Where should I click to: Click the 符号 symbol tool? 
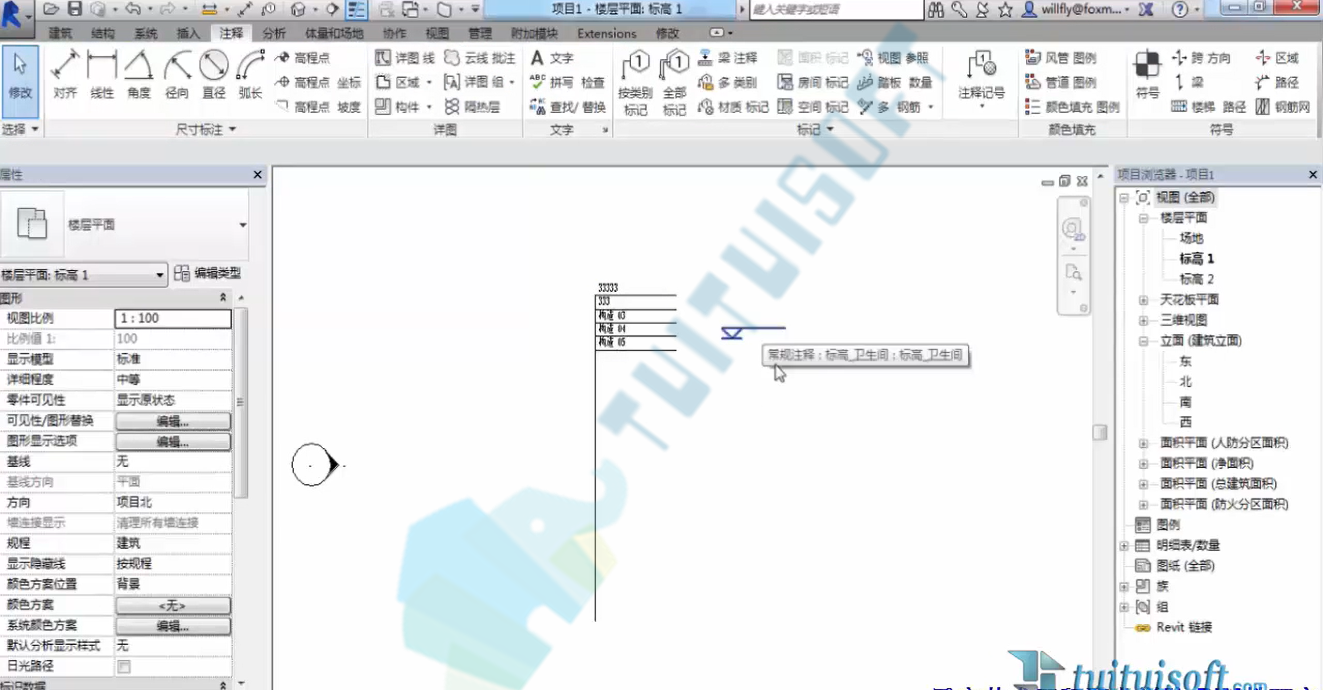coord(1147,75)
